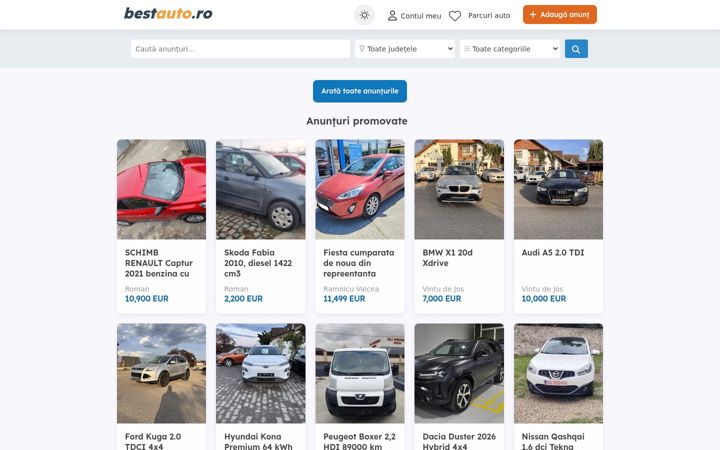Open the Toate categoriile dropdown
Viewport: 720px width, 450px height.
(x=510, y=49)
